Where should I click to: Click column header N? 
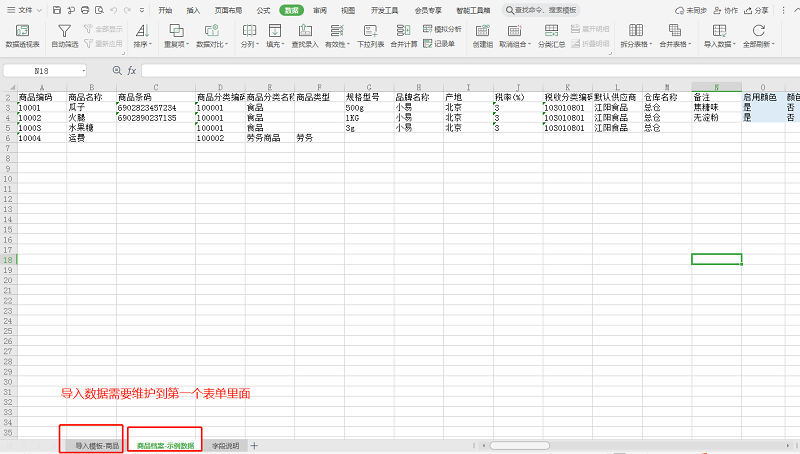(x=717, y=87)
